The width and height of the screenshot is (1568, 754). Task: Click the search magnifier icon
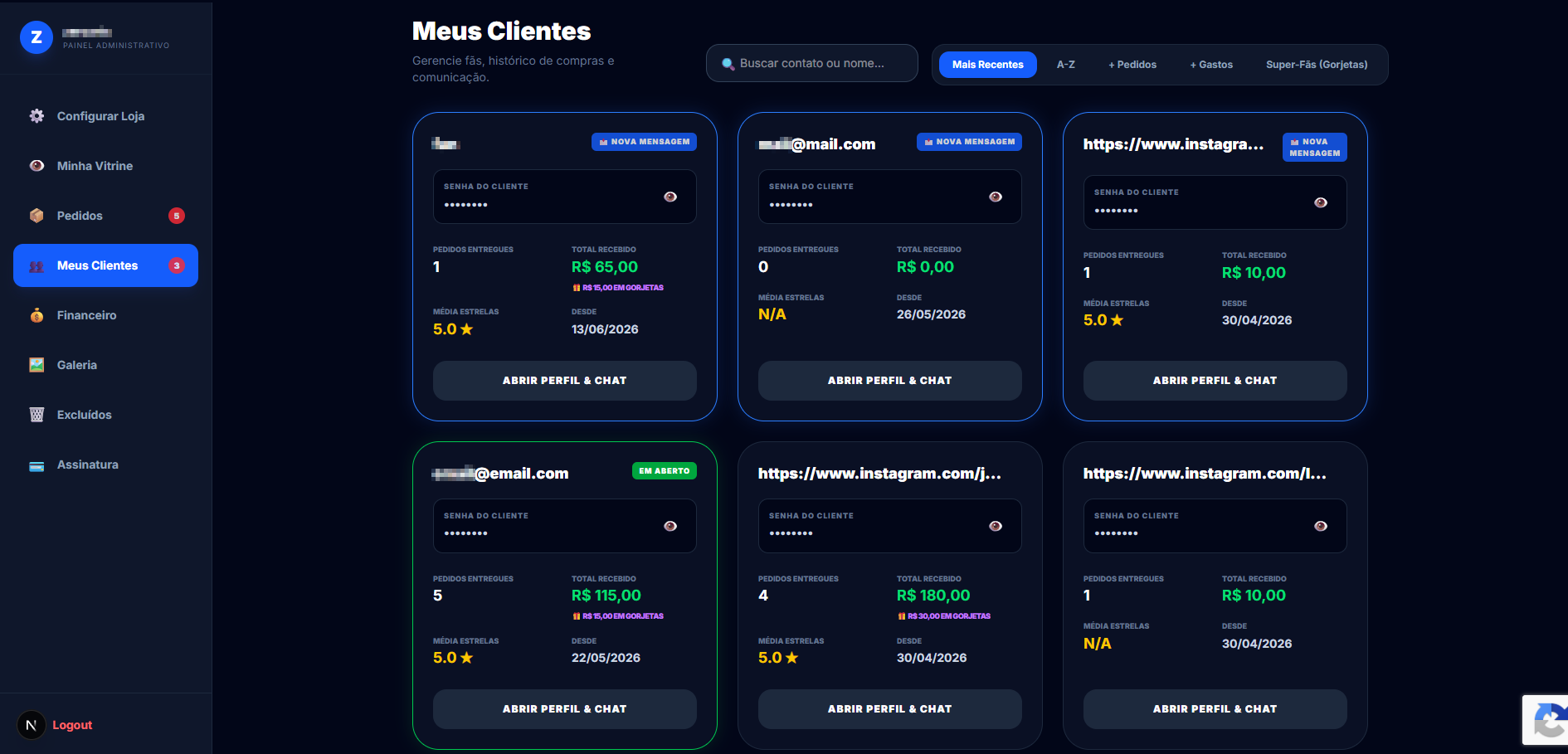pos(728,64)
